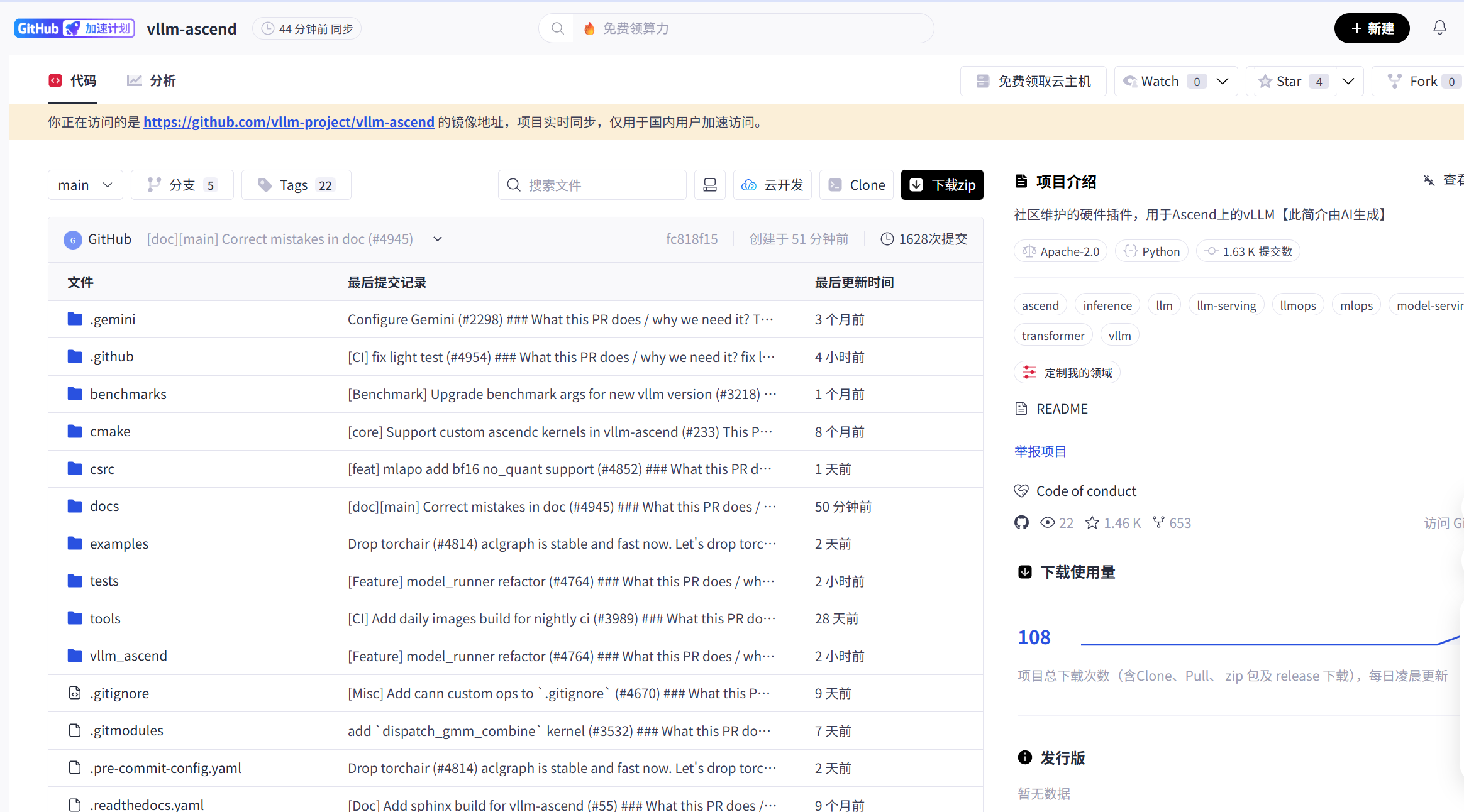Click the 下载zip button
Image resolution: width=1464 pixels, height=812 pixels.
[941, 185]
